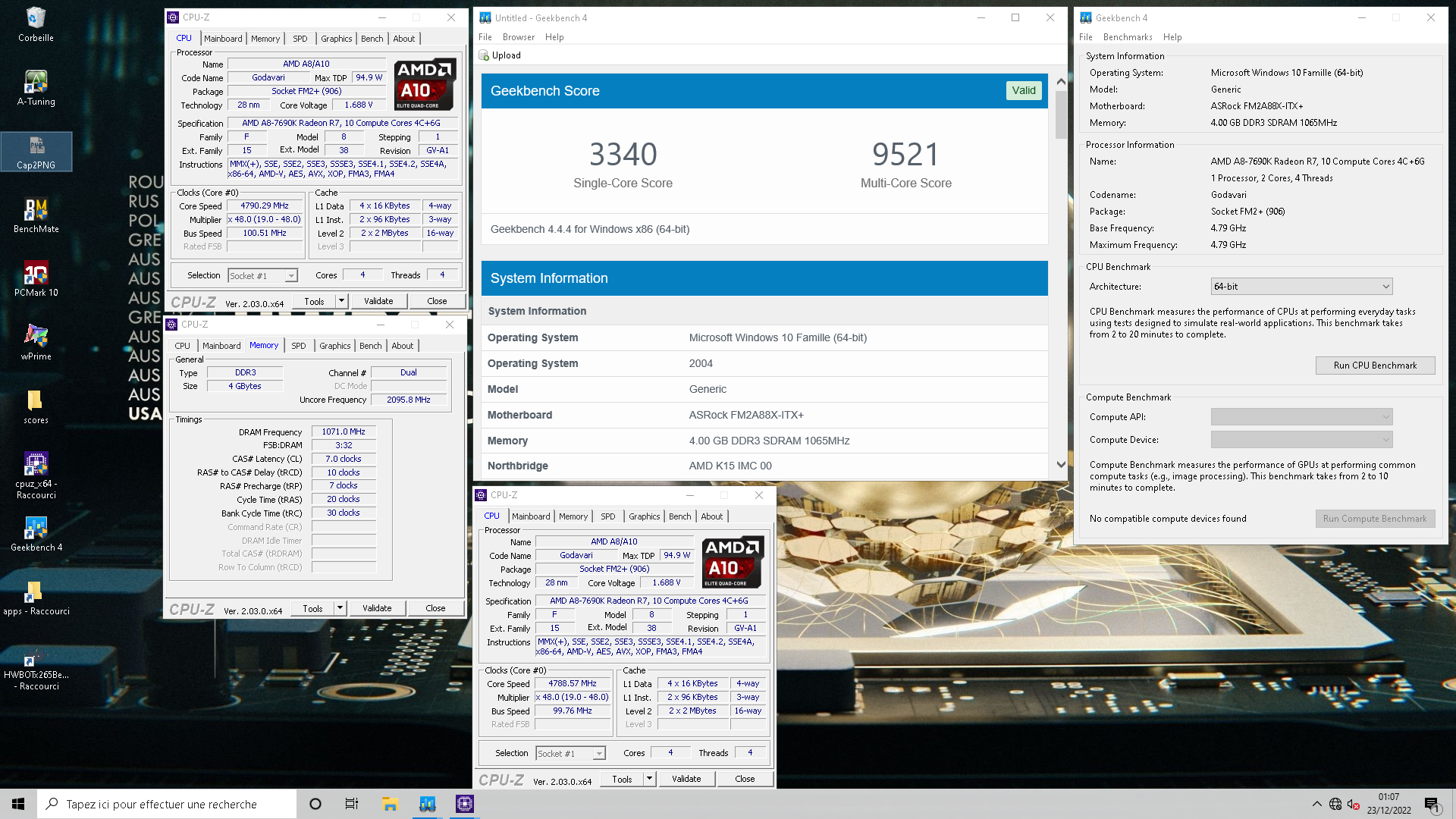Open Socket #1 selection dropdown in top CPU-Z
Viewport: 1456px width, 819px height.
click(x=263, y=276)
